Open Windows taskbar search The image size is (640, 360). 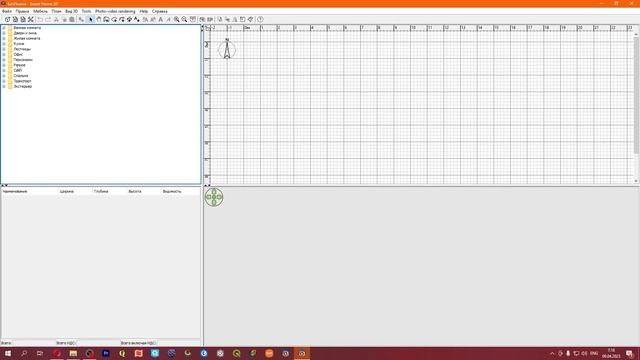click(24, 353)
